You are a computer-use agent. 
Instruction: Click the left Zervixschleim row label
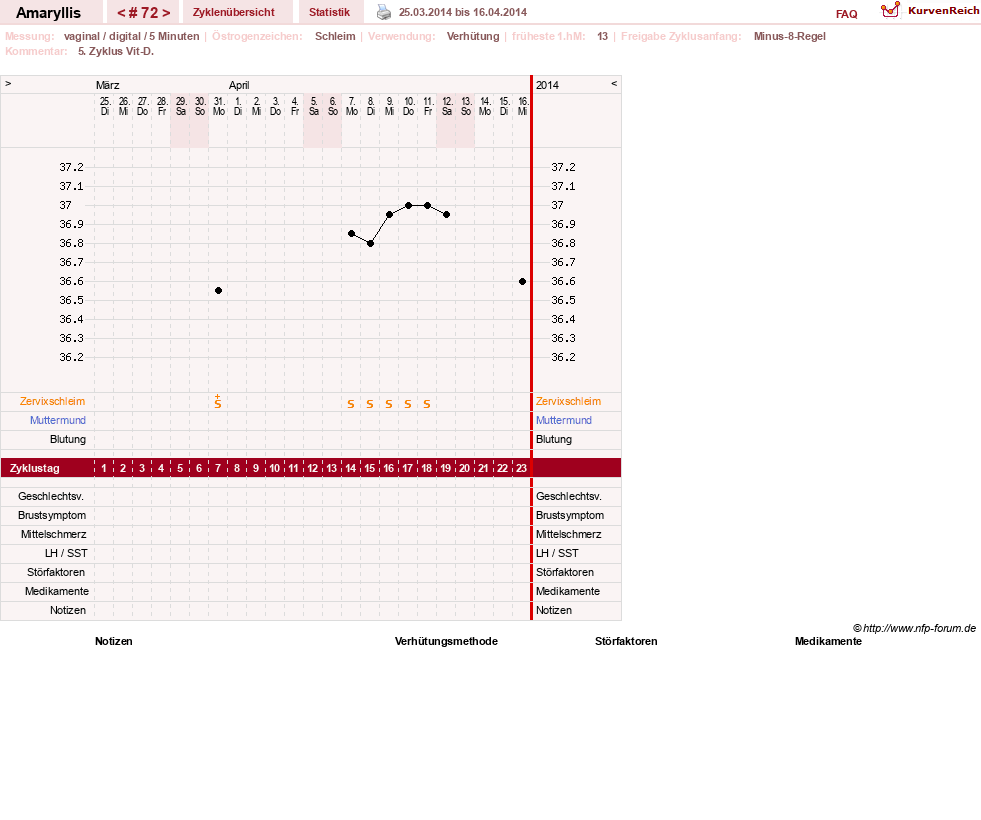(x=52, y=402)
